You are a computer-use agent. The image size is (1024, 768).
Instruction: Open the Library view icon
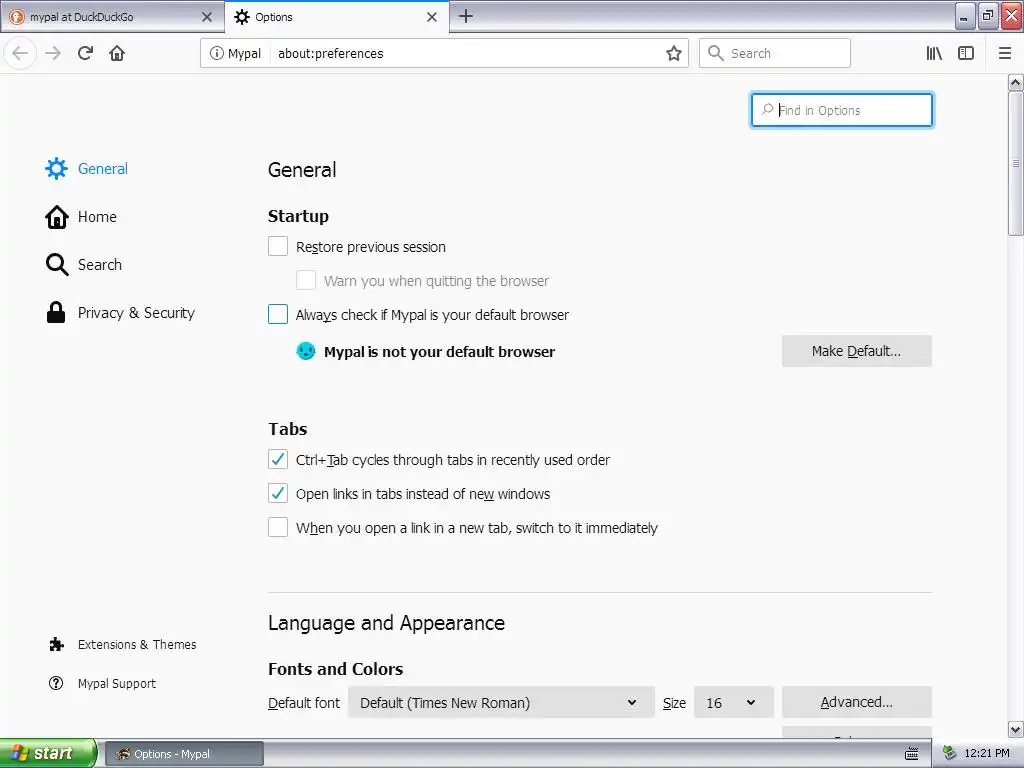point(934,53)
